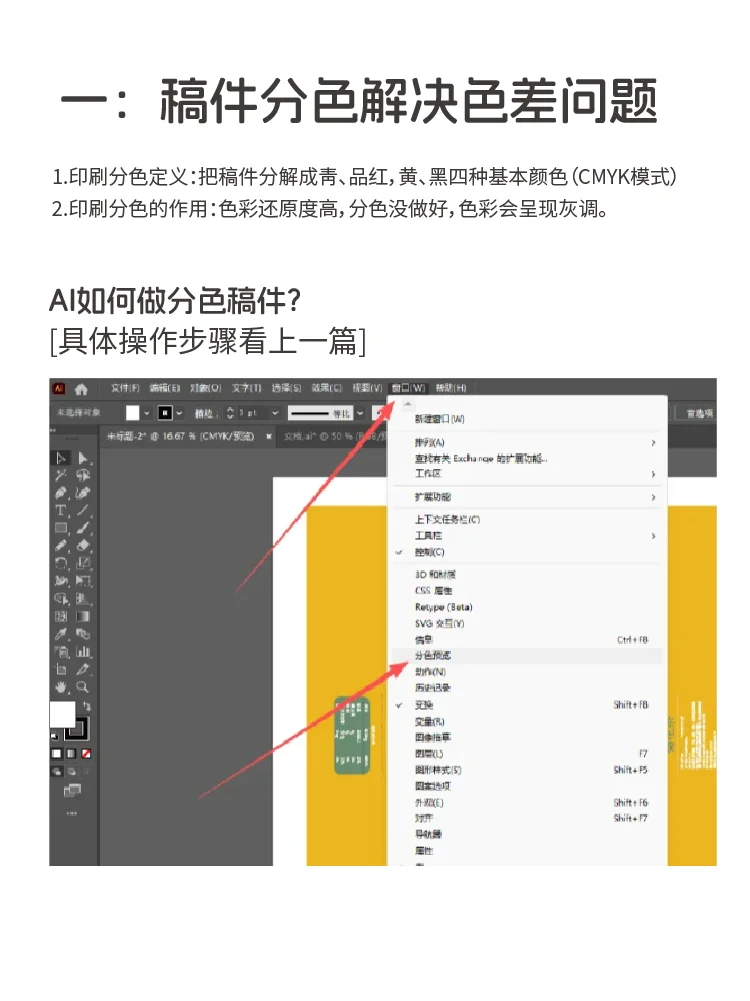Image resolution: width=750 pixels, height=1001 pixels.
Task: Swap fill and stroke colors
Action: 86,706
